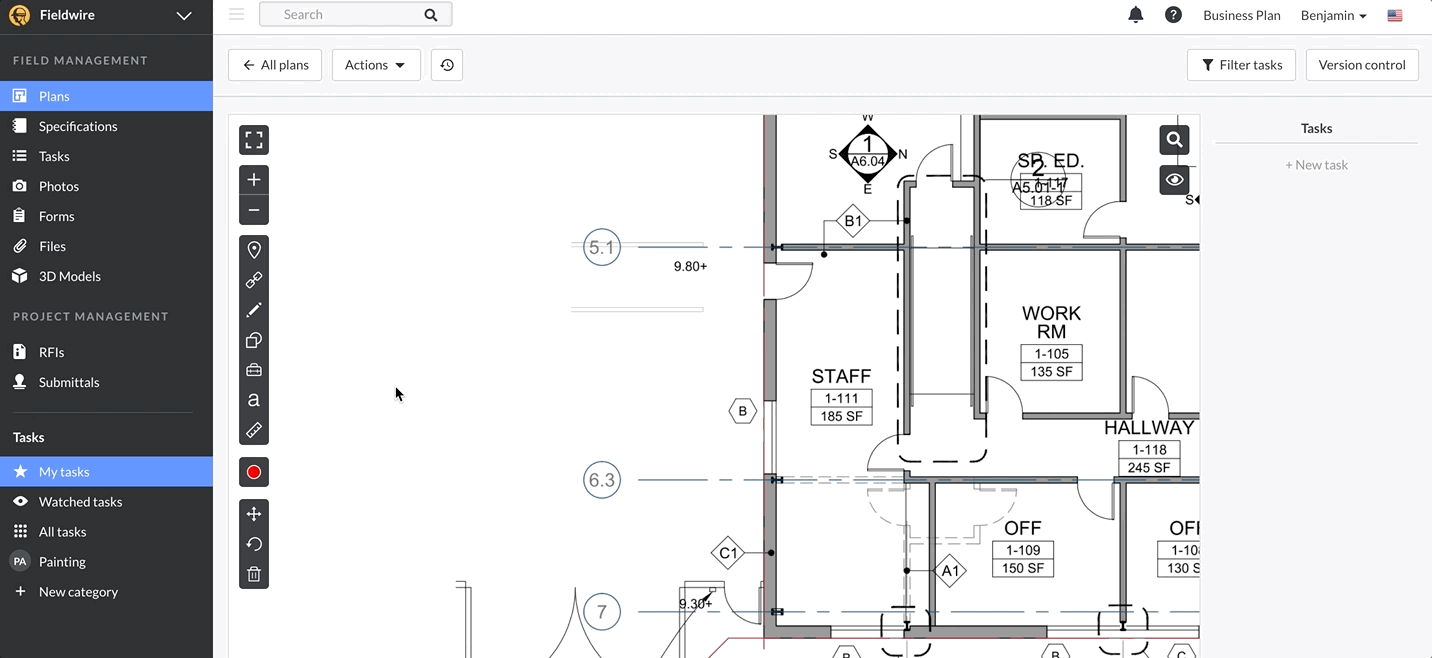Screen dimensions: 1432x658
Task: Open 3D Models in sidebar
Action: (106, 276)
